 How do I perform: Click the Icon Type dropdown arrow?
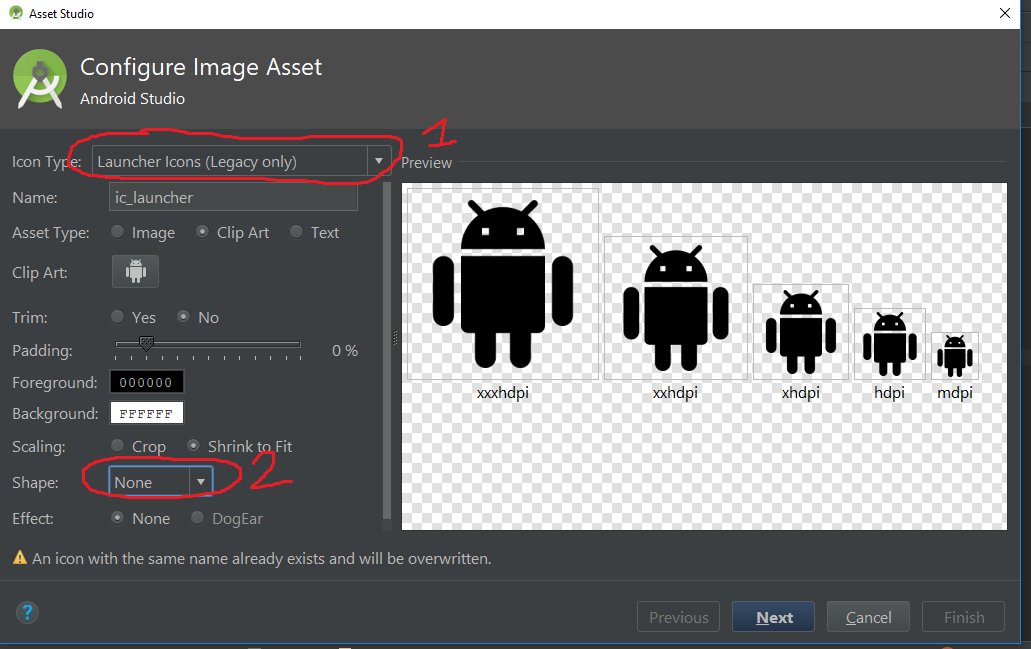click(379, 160)
